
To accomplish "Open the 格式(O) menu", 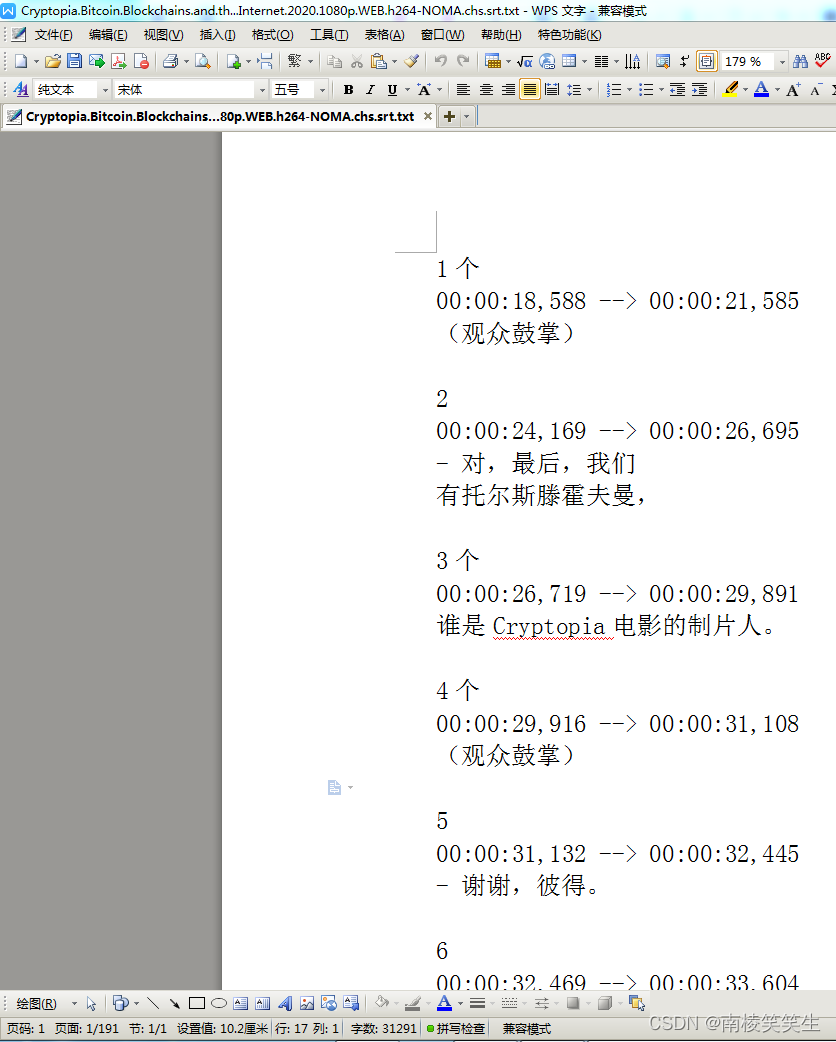I will pyautogui.click(x=272, y=35).
